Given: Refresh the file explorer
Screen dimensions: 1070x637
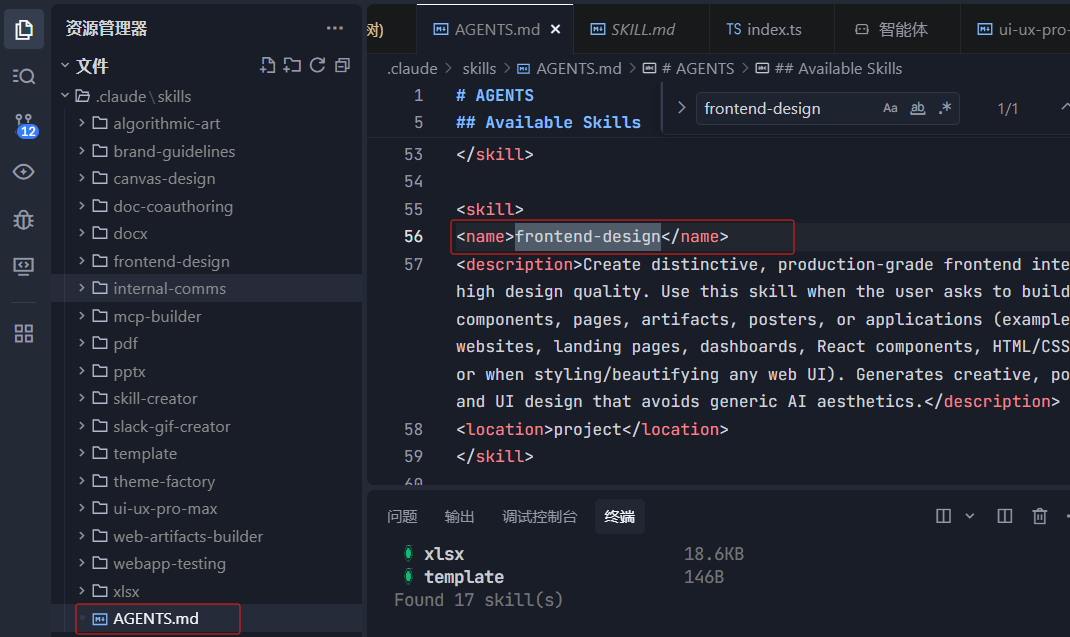Looking at the screenshot, I should click(317, 66).
